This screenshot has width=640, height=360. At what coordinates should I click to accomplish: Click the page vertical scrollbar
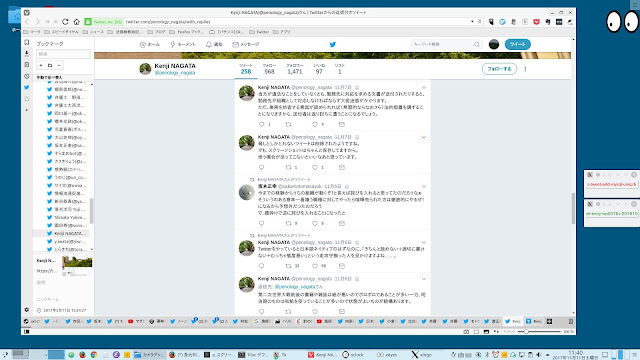(573, 208)
